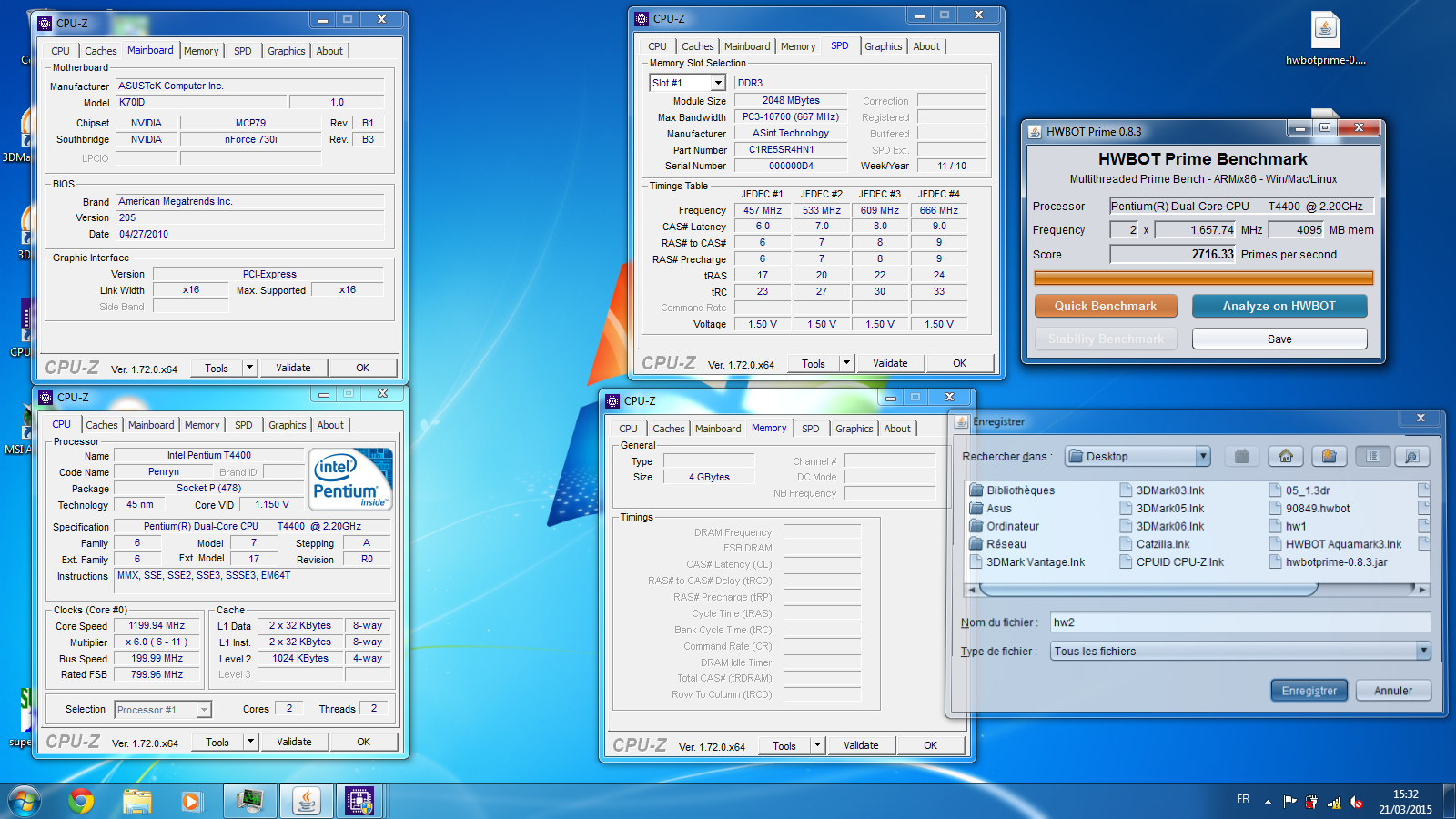This screenshot has height=819, width=1456.
Task: Select 90849.hwbot file in the list
Action: (x=1309, y=509)
